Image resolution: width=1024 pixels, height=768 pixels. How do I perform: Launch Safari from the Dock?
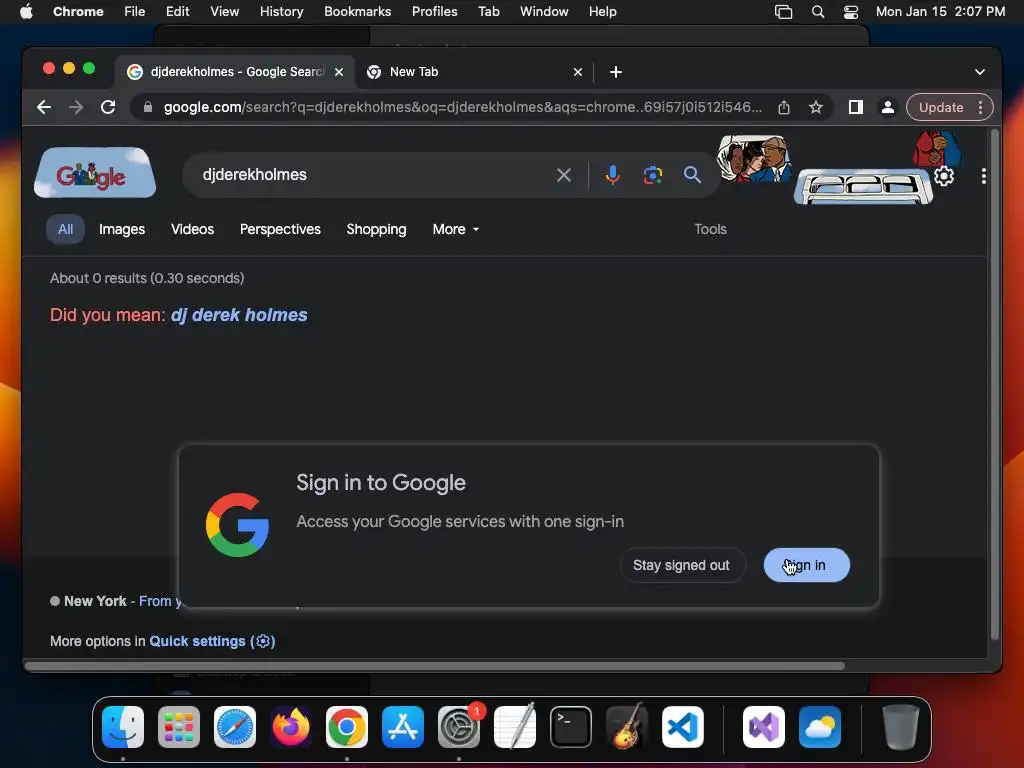pyautogui.click(x=234, y=727)
